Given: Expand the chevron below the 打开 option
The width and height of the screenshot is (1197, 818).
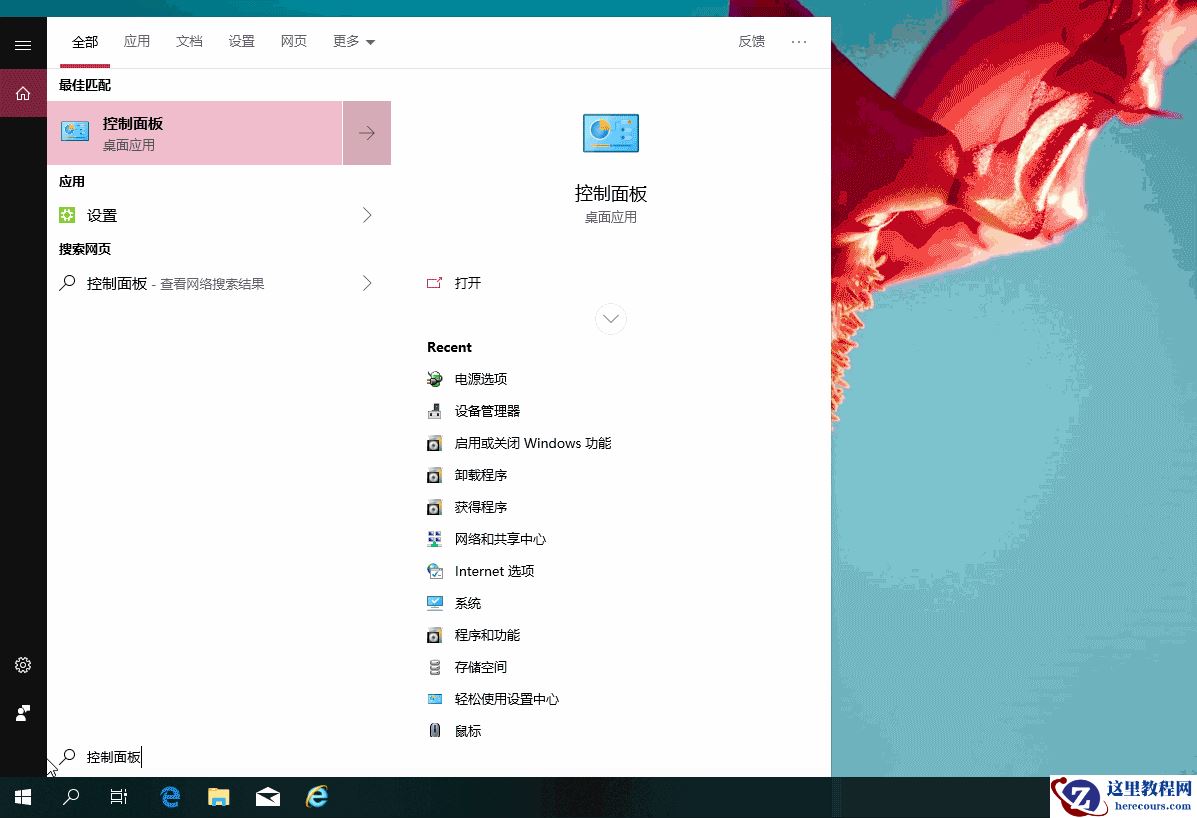Looking at the screenshot, I should pos(610,318).
